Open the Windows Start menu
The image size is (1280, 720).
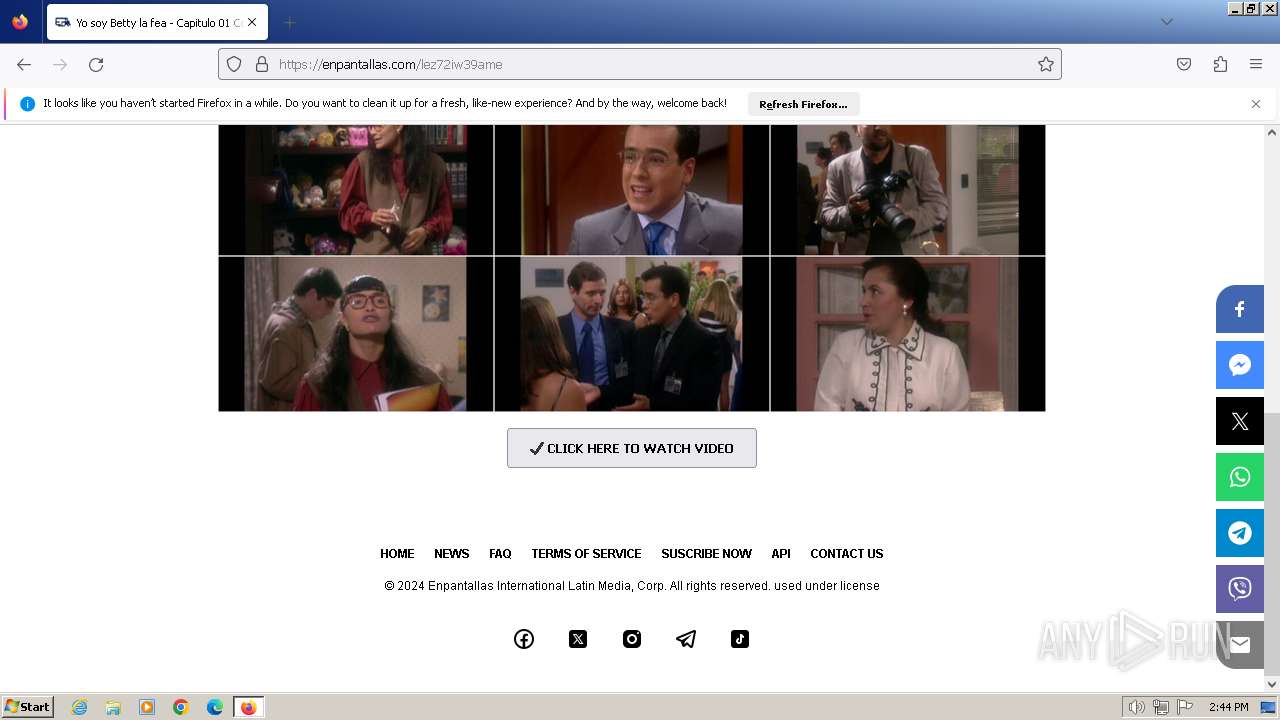[x=28, y=707]
